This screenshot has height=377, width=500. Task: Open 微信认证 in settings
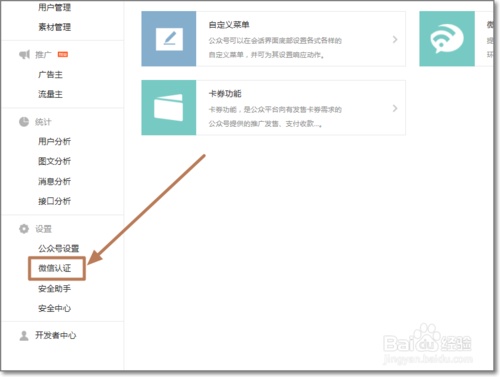pos(54,268)
